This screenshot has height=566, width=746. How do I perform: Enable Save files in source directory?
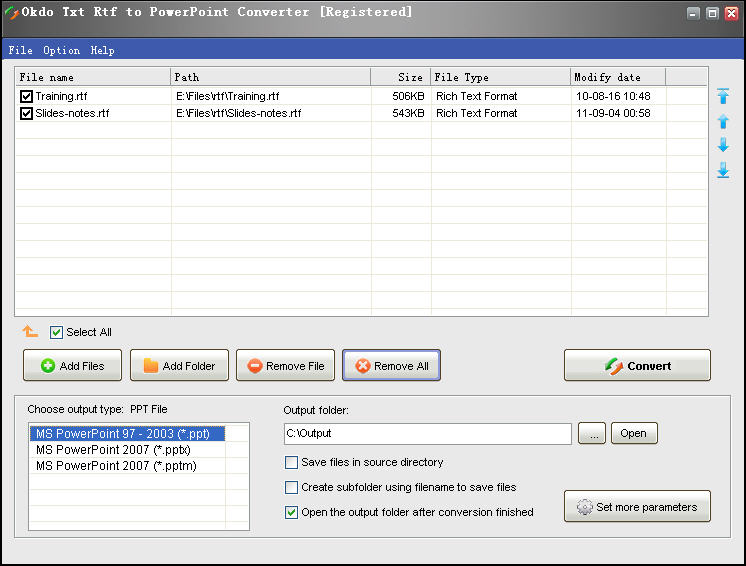tap(291, 462)
